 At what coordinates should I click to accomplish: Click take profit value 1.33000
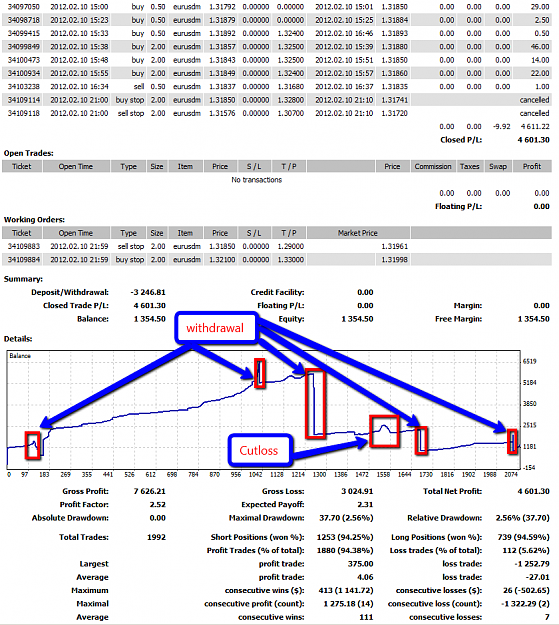pyautogui.click(x=291, y=259)
